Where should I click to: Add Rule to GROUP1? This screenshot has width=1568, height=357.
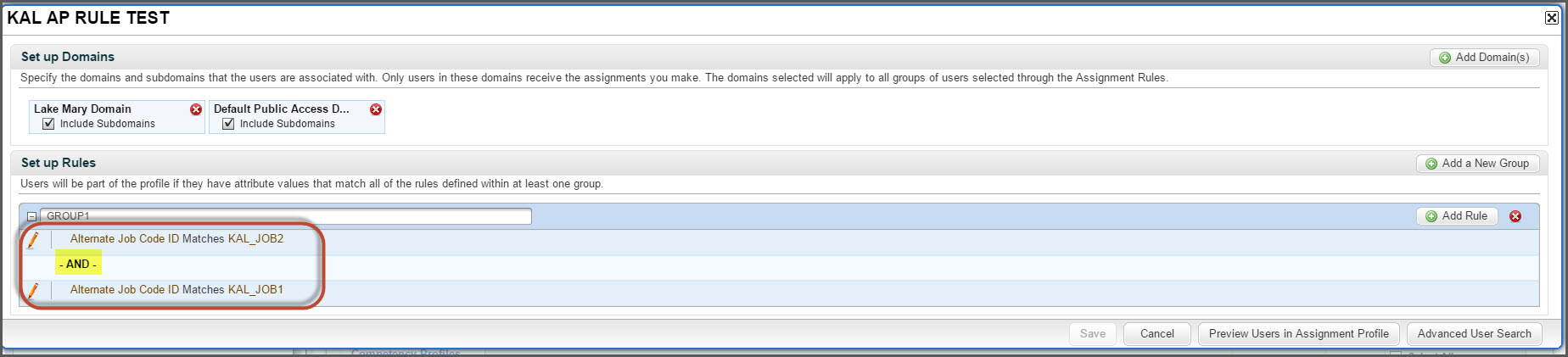point(1457,216)
